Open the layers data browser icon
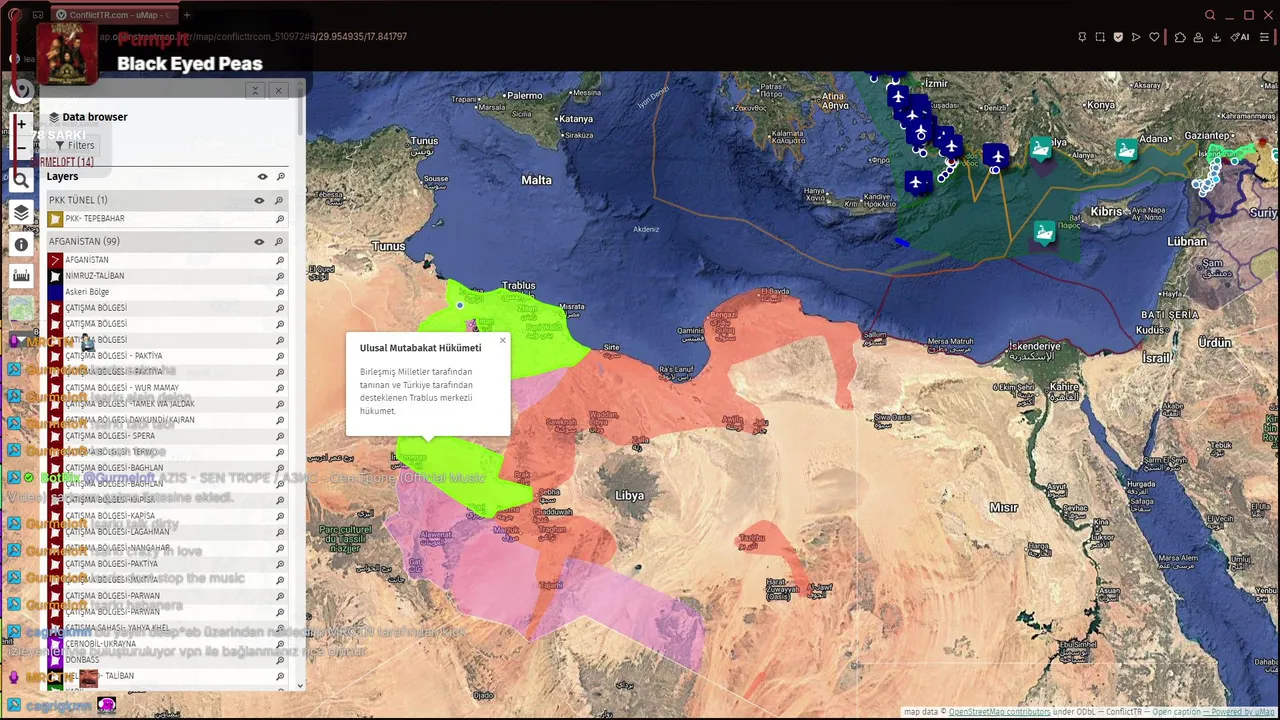 21,212
